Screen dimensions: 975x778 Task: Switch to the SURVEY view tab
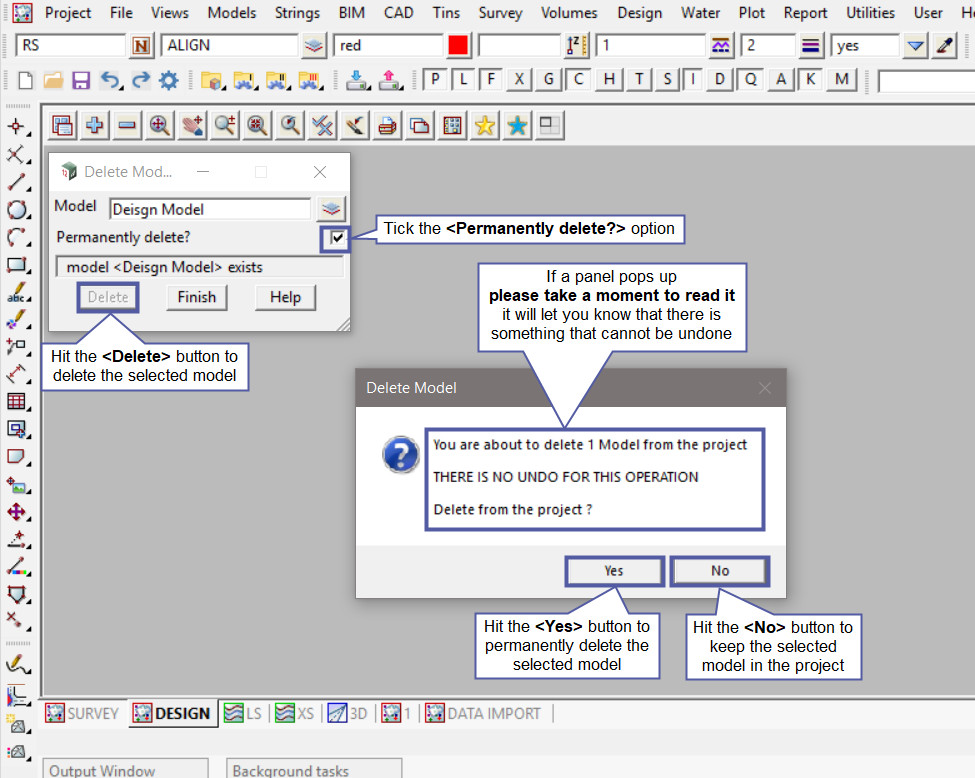point(82,713)
